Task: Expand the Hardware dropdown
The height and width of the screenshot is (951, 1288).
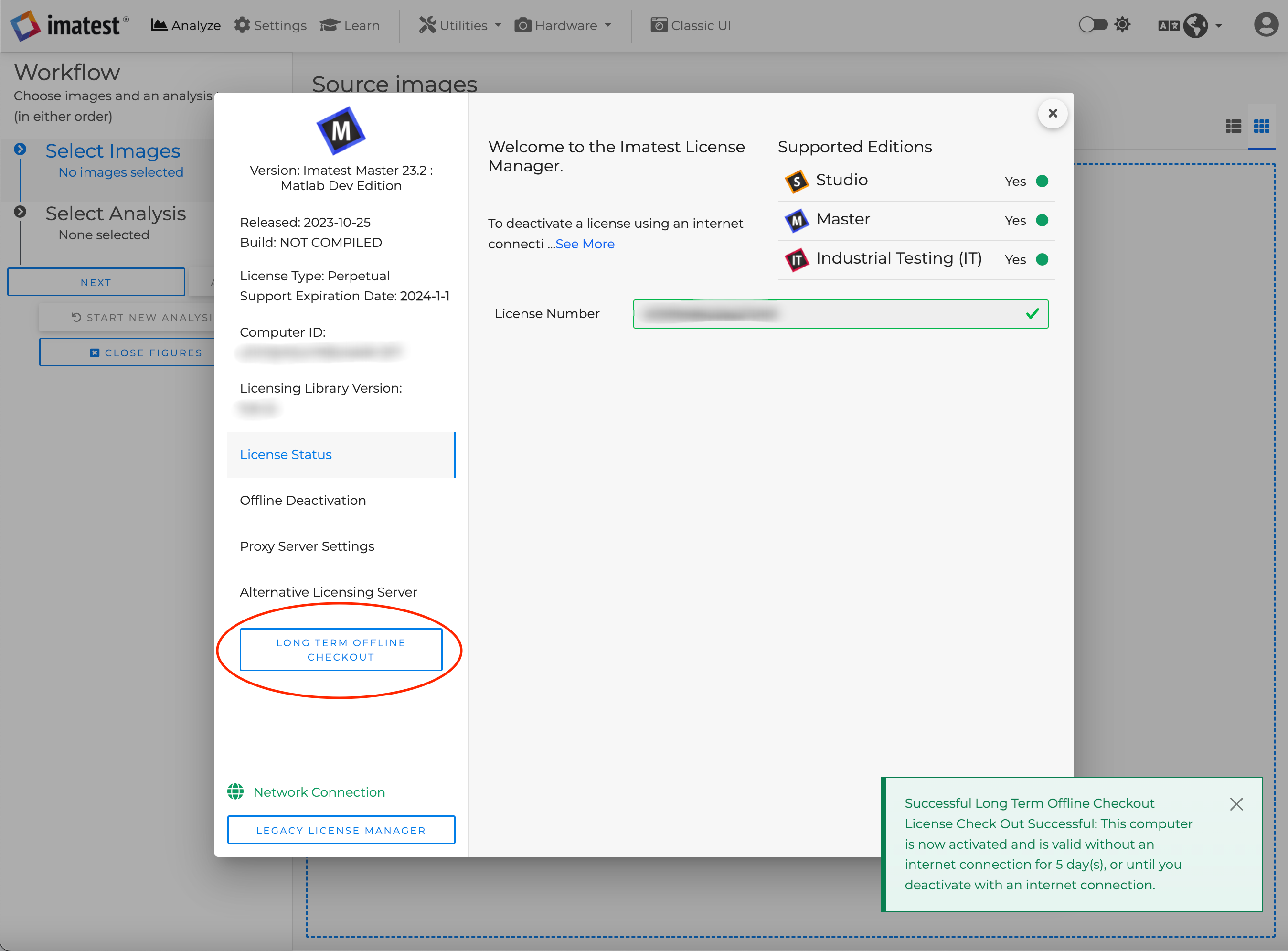Action: click(564, 25)
